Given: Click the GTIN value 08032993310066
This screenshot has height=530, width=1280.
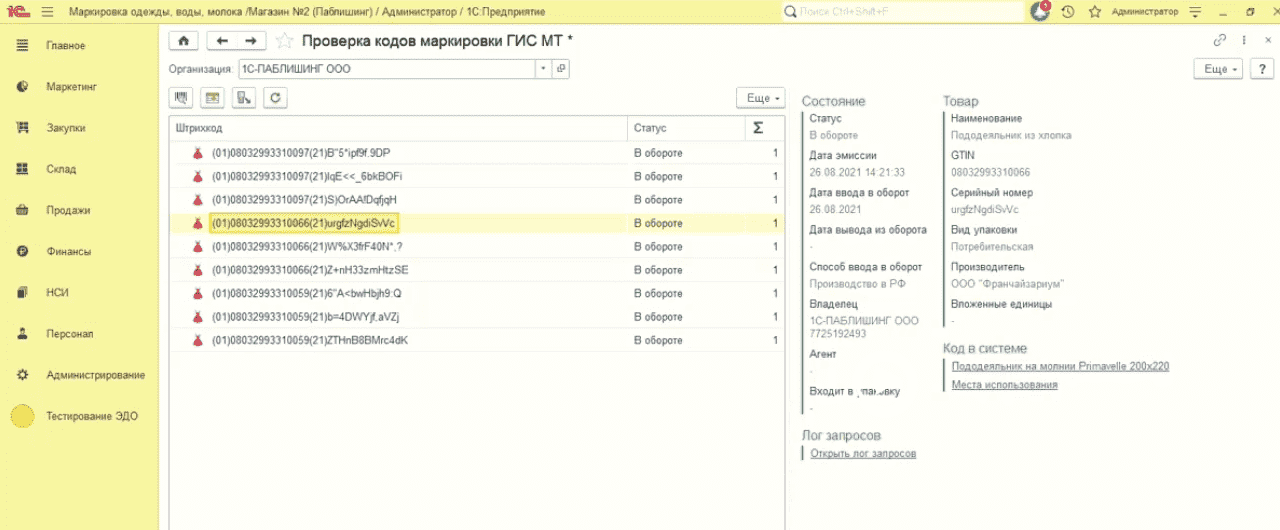Looking at the screenshot, I should [x=990, y=173].
